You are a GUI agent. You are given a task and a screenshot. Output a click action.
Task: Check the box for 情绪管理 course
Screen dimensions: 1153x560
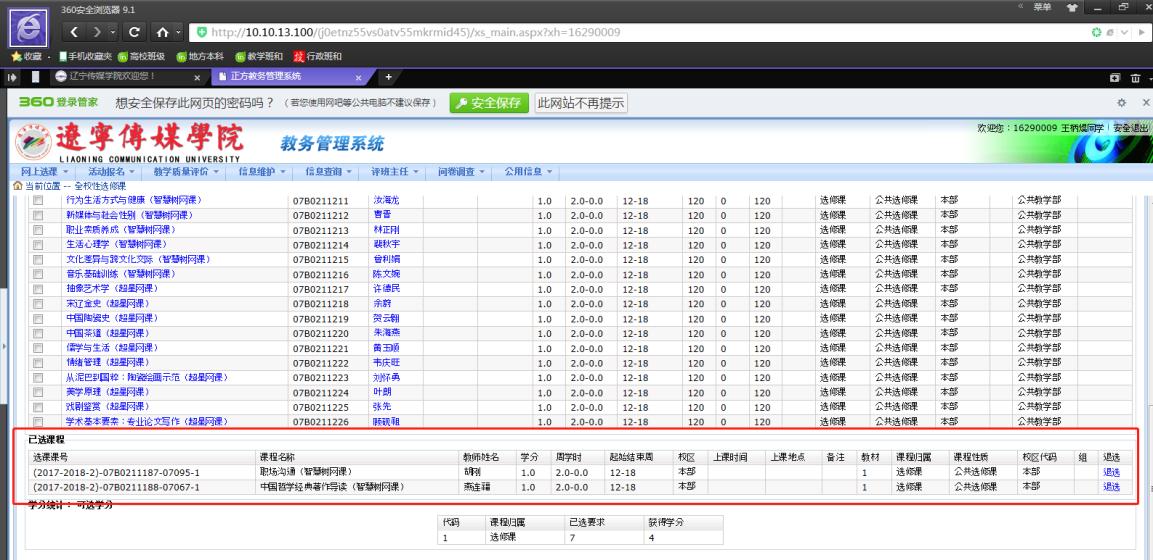click(38, 362)
